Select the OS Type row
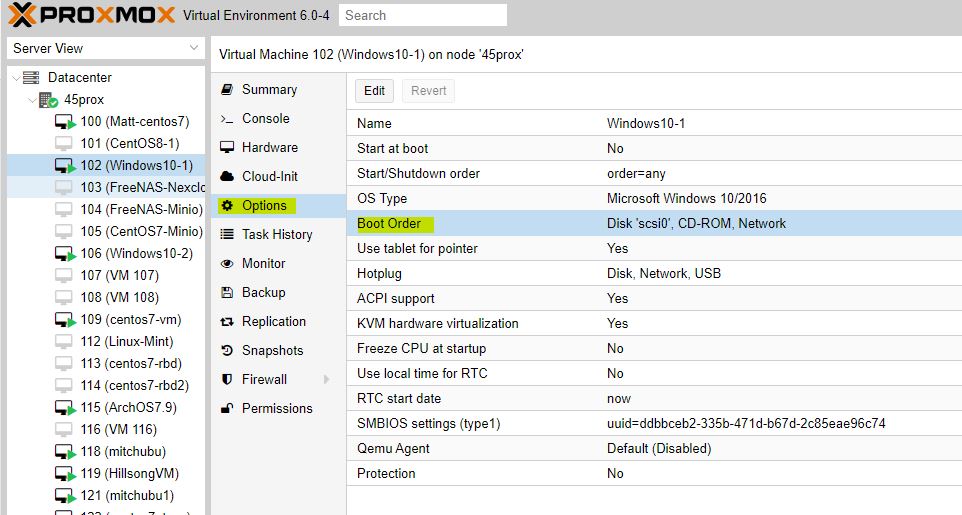The height and width of the screenshot is (515, 962). 654,198
